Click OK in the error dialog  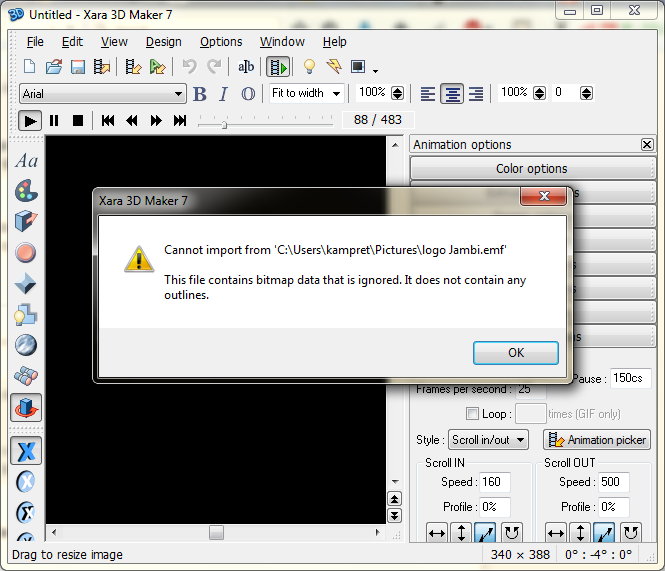(516, 353)
